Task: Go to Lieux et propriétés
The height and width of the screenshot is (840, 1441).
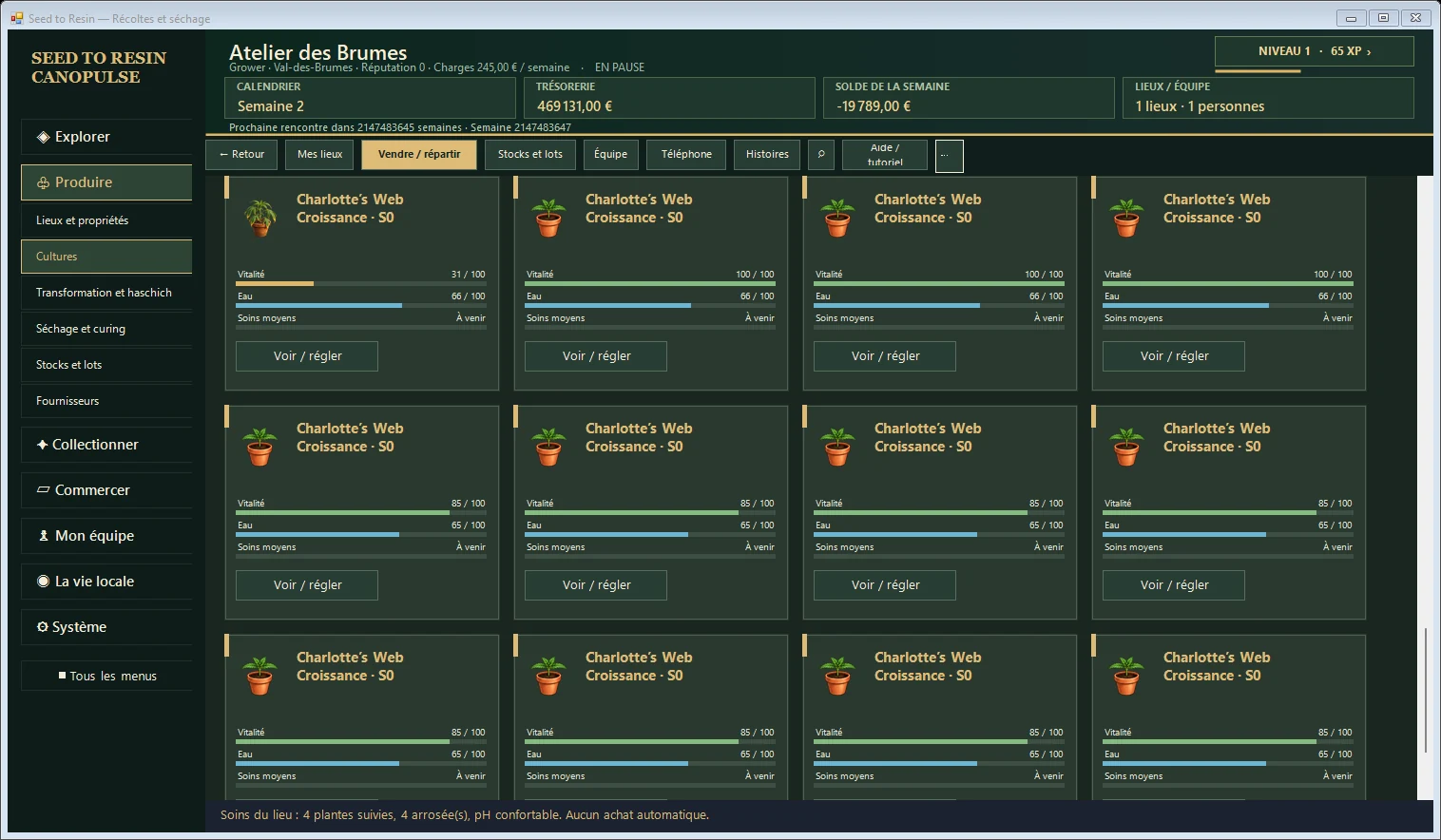Action: tap(106, 220)
